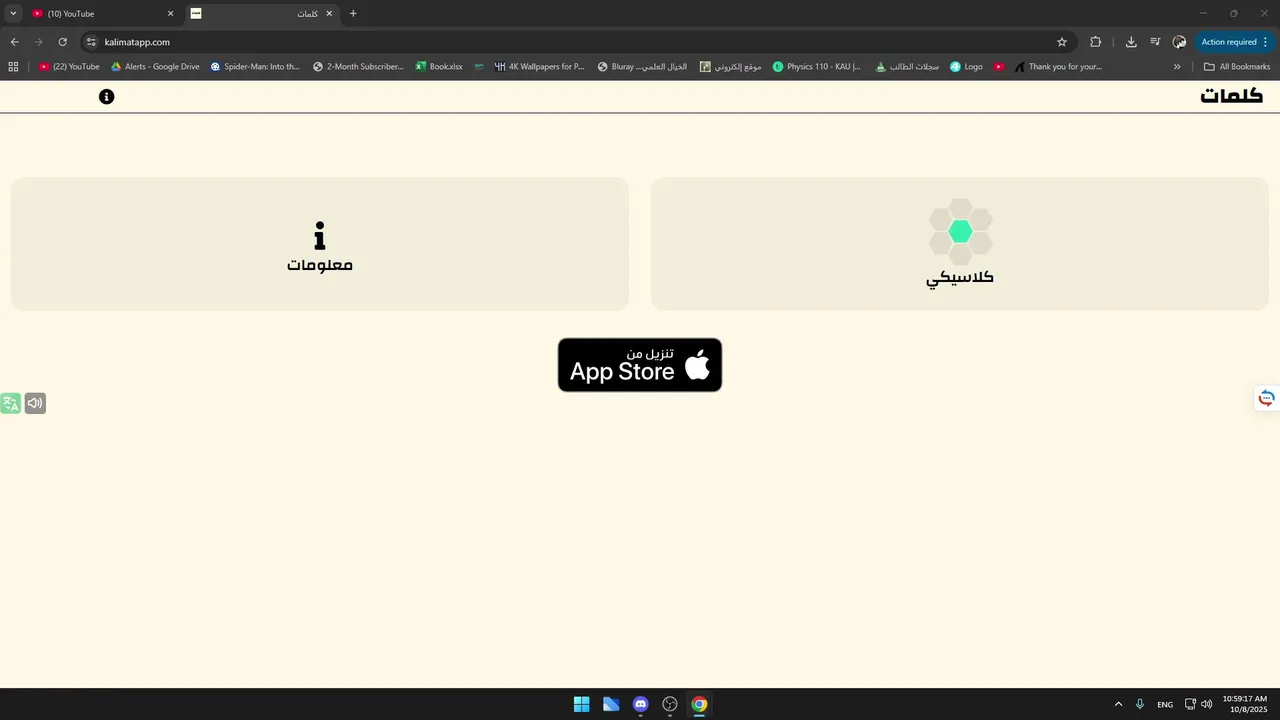Open Physics 110 - KAU bookmark
Image resolution: width=1280 pixels, height=720 pixels.
(x=817, y=67)
